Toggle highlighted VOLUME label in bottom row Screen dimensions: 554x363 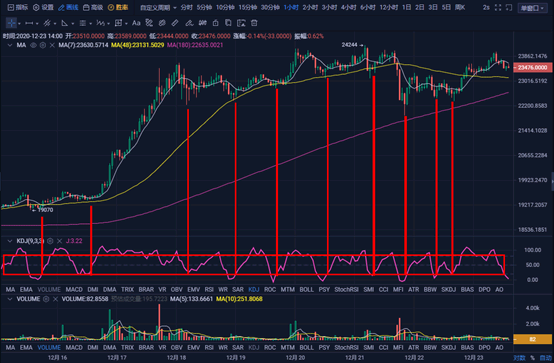tap(49, 347)
